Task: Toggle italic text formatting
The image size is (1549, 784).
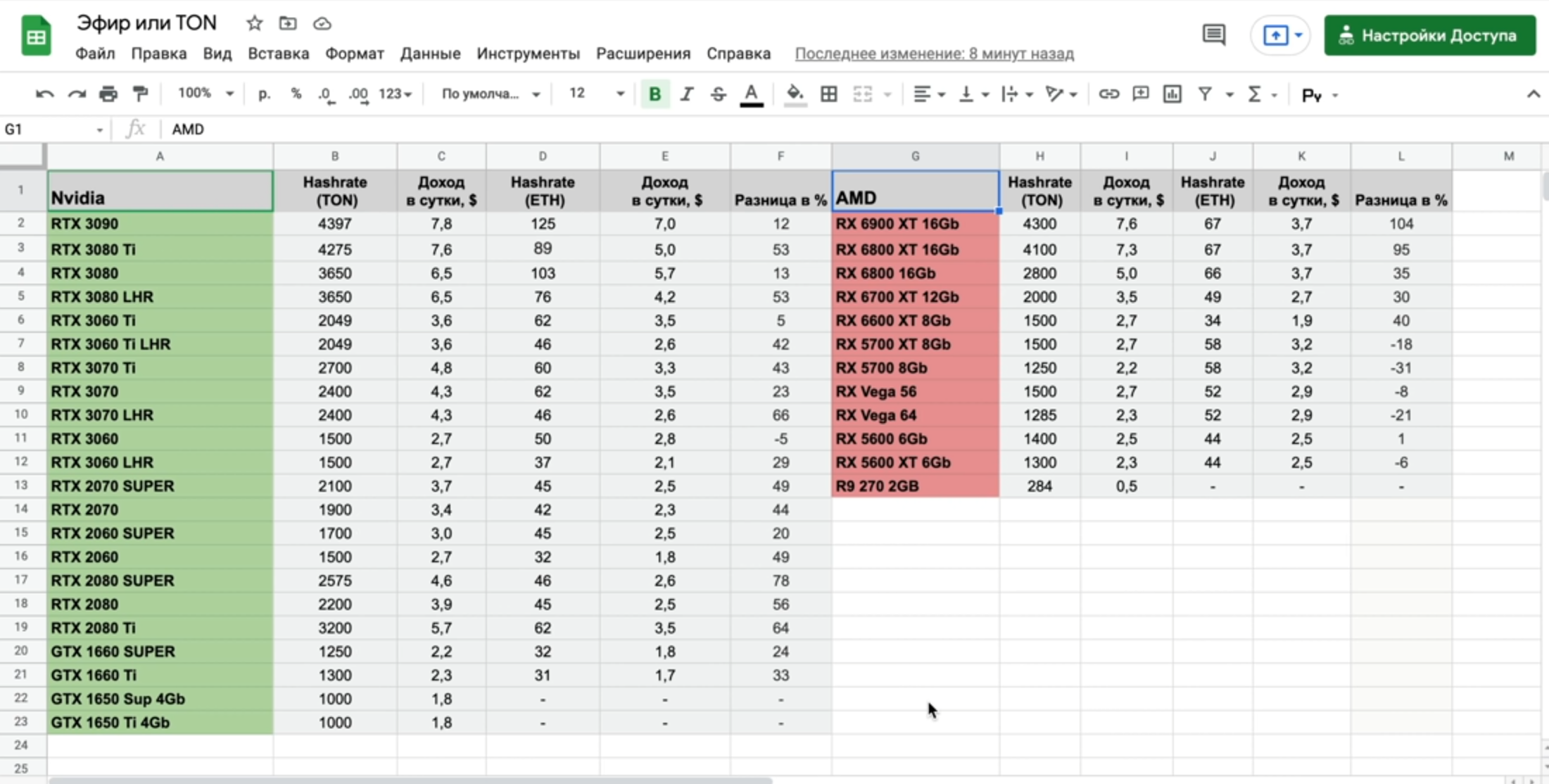Action: [x=687, y=94]
